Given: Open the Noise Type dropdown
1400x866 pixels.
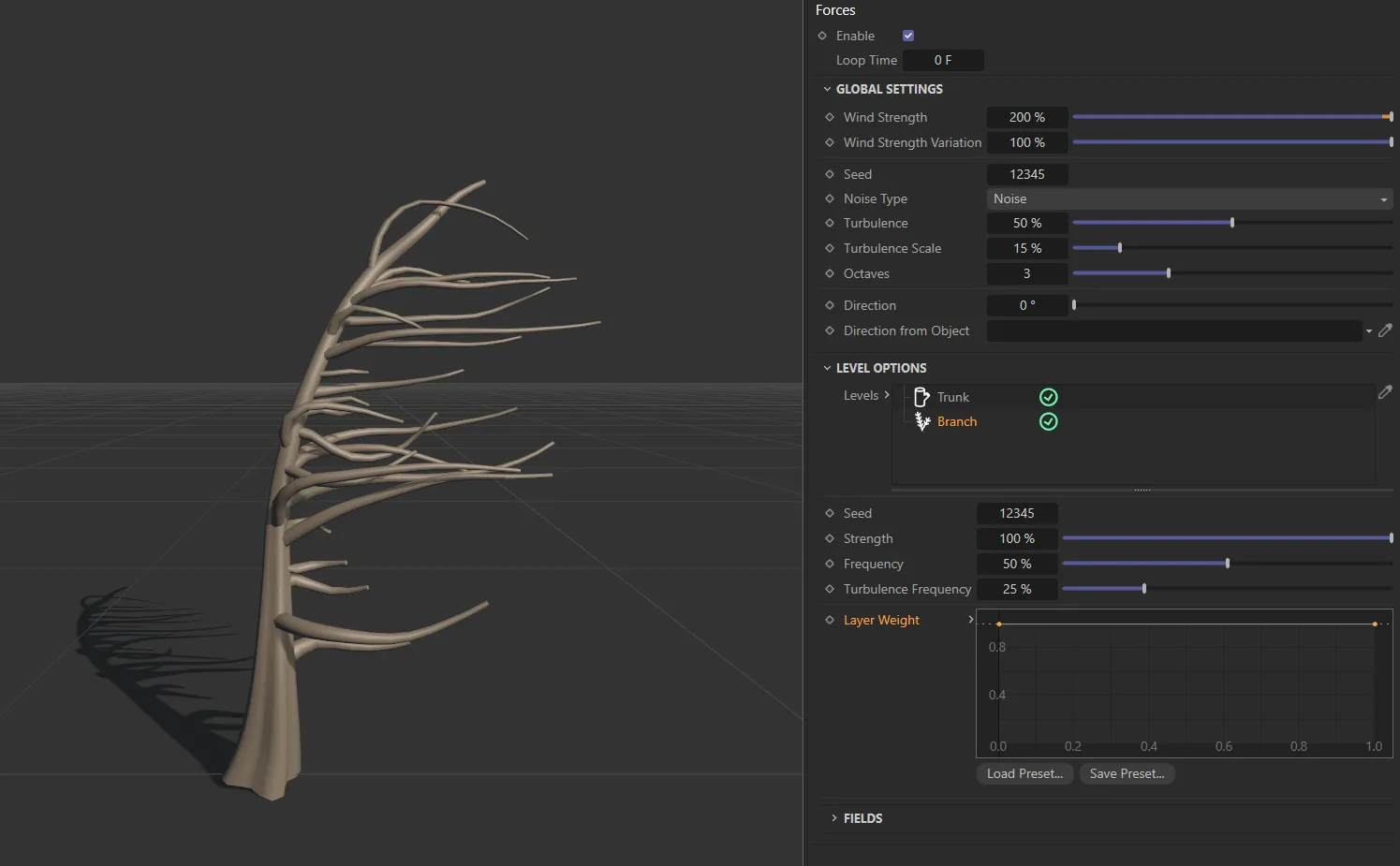Looking at the screenshot, I should [1189, 198].
